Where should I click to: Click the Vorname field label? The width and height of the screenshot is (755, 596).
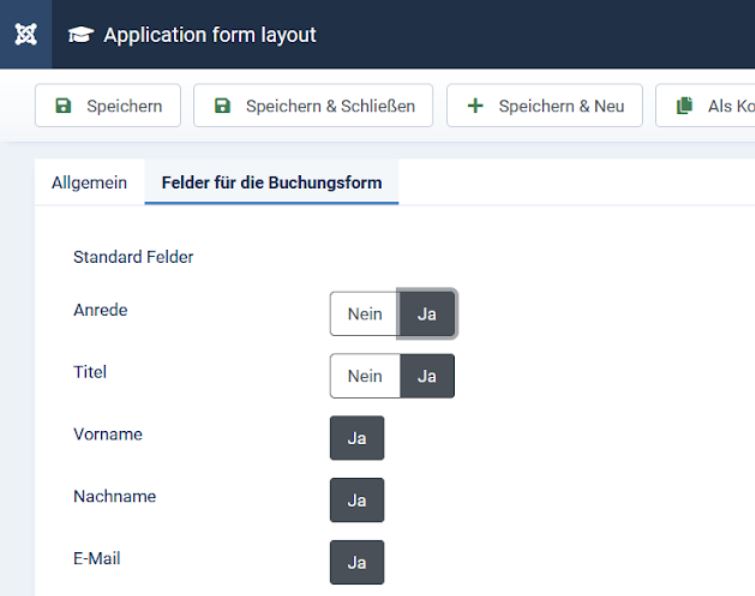[x=107, y=434]
